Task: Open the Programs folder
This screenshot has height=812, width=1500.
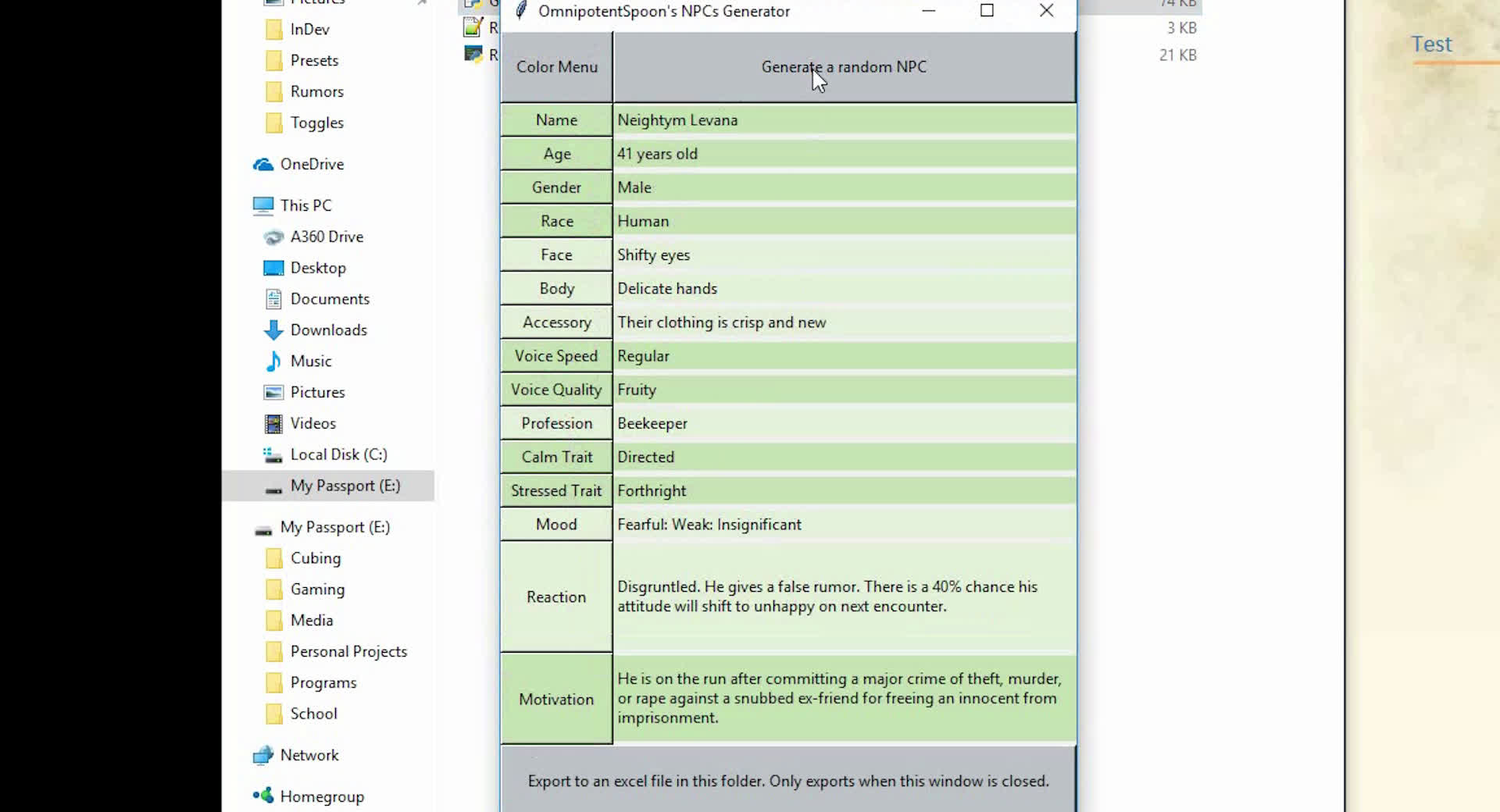Action: (311, 683)
